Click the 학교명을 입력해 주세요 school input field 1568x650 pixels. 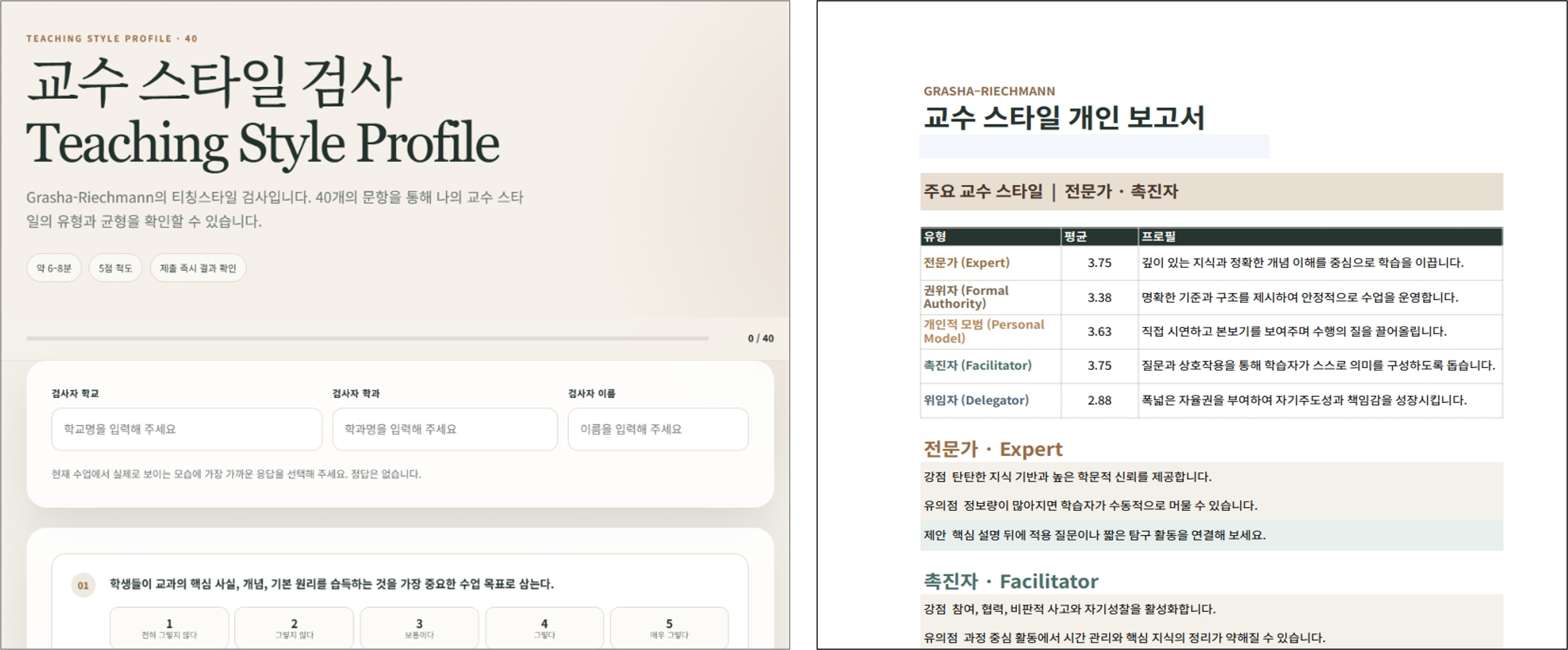click(x=187, y=429)
